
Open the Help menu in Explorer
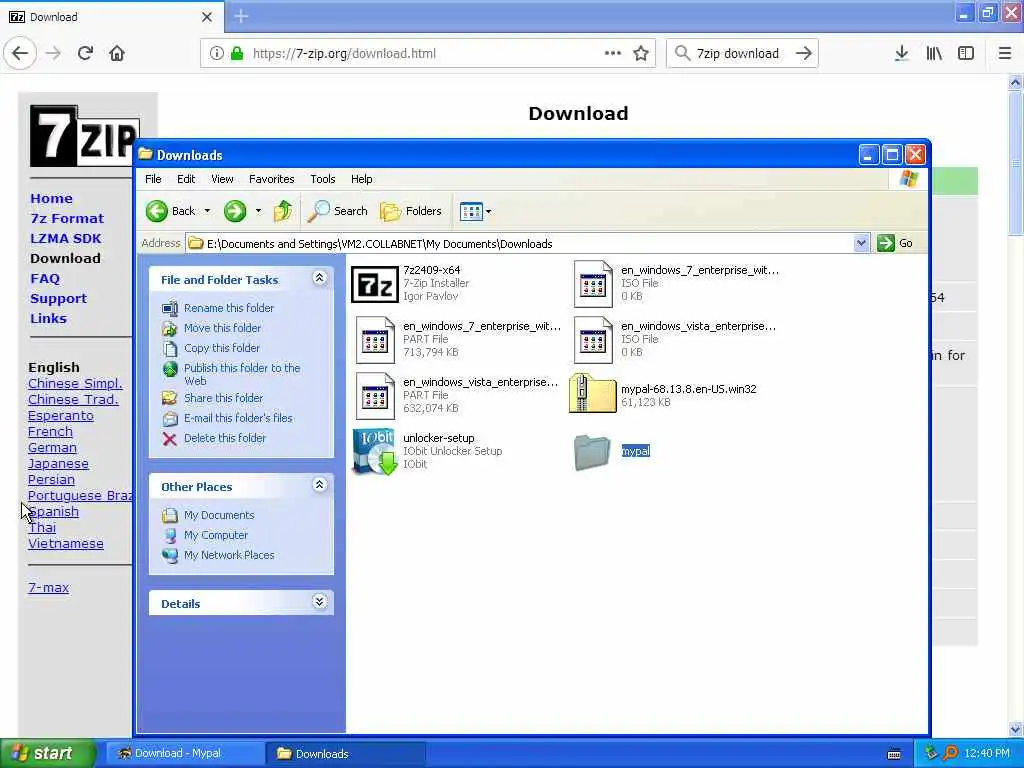point(361,179)
